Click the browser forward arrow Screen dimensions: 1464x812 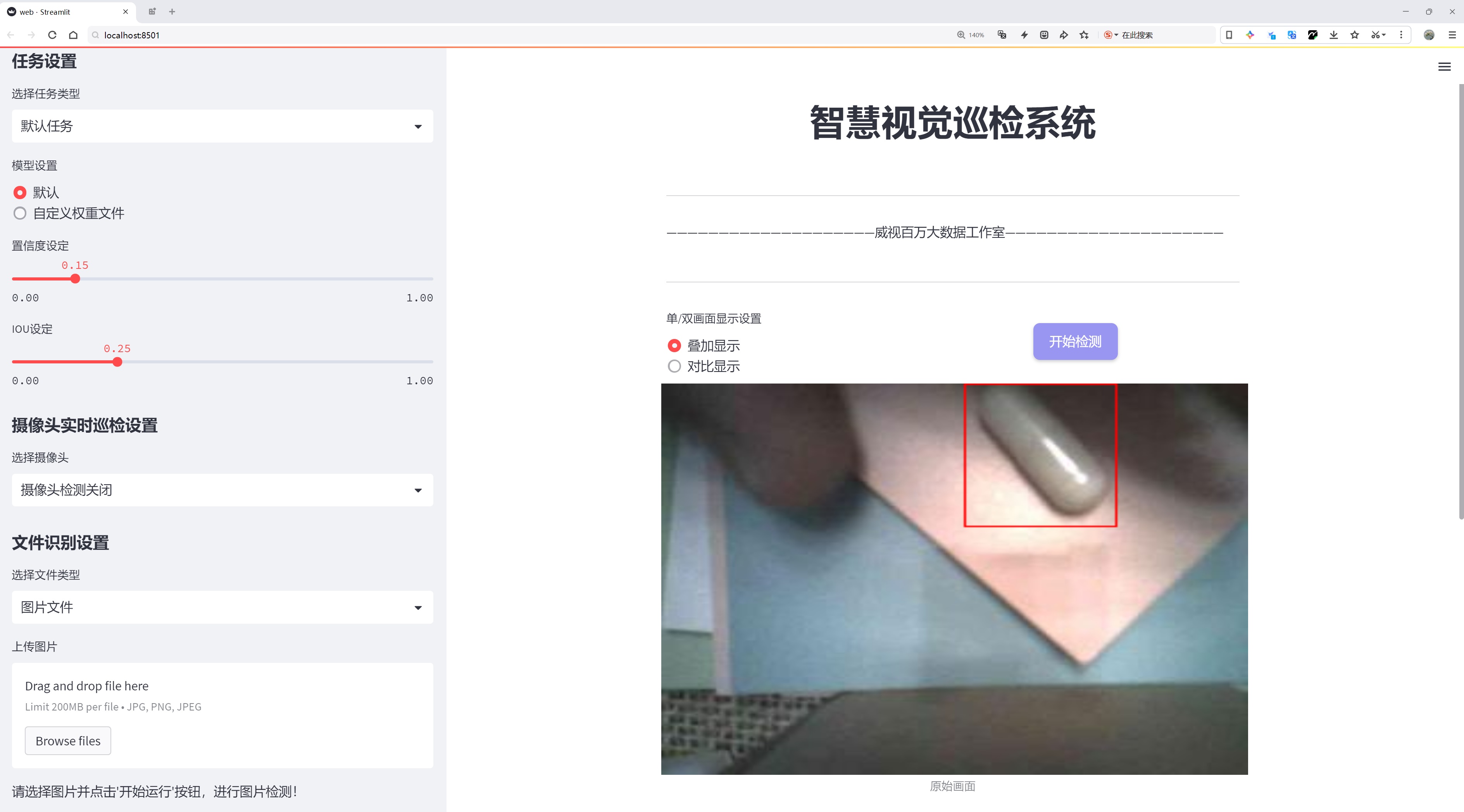(31, 34)
